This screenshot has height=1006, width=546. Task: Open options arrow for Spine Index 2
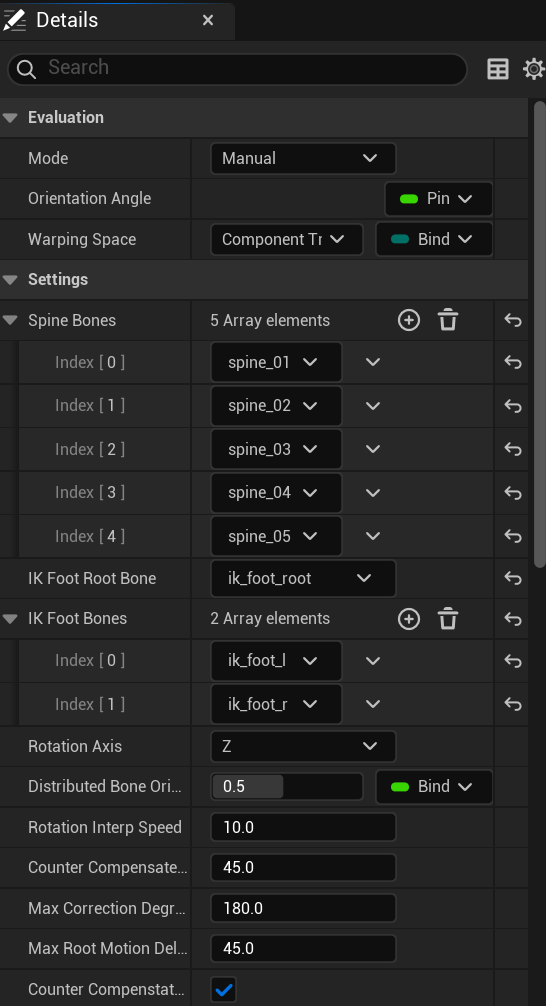(x=373, y=449)
